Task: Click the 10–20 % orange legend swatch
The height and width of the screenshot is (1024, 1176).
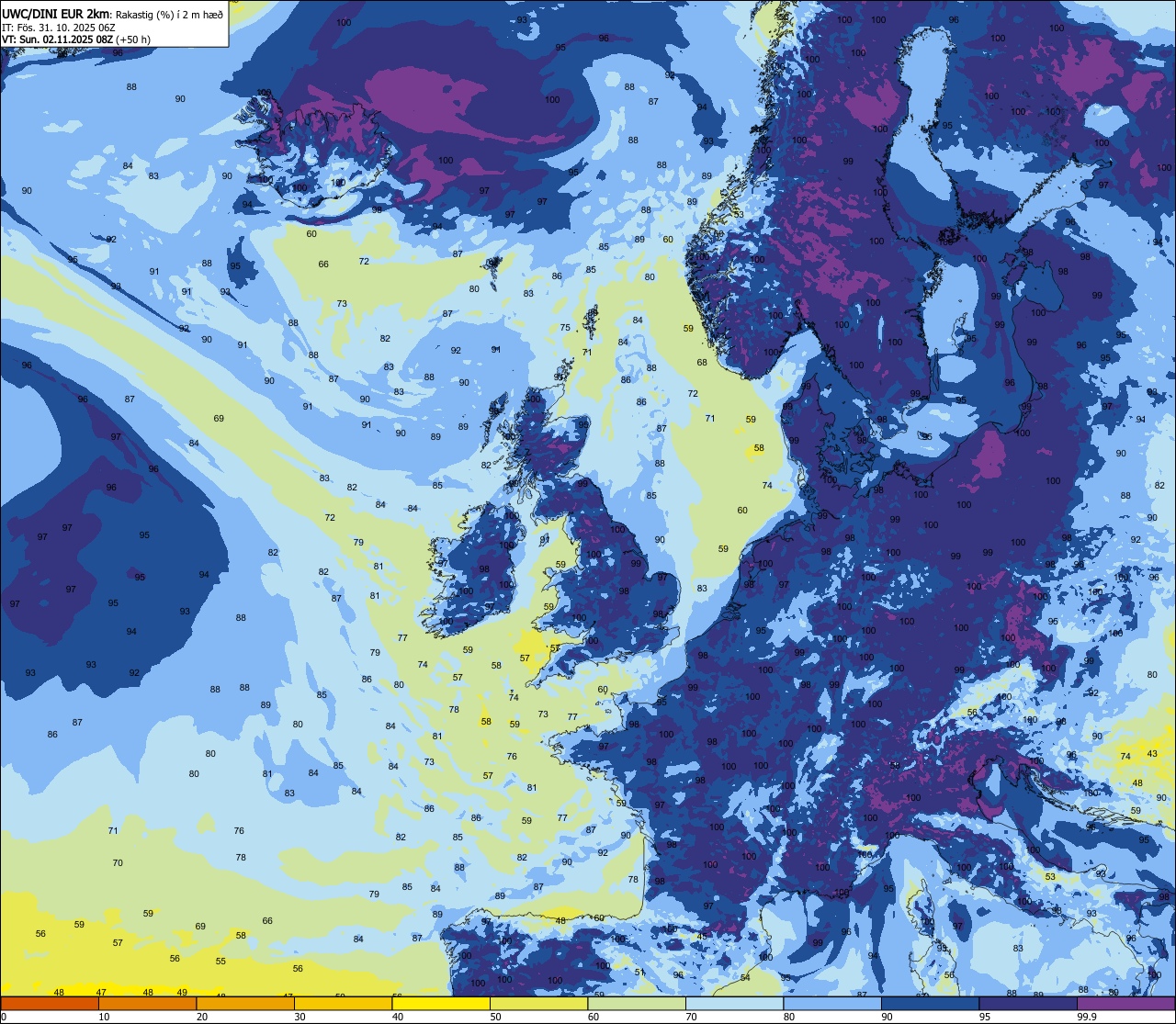Action: [147, 1004]
